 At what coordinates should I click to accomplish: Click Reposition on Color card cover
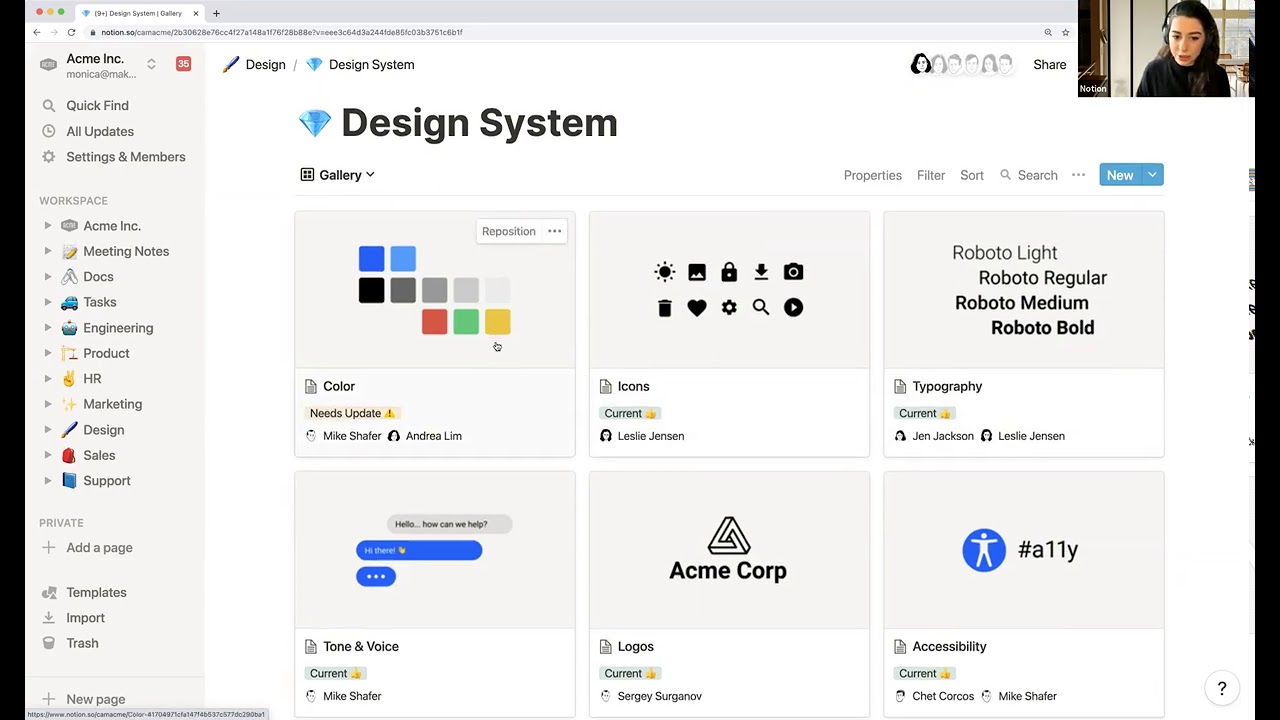[x=508, y=231]
